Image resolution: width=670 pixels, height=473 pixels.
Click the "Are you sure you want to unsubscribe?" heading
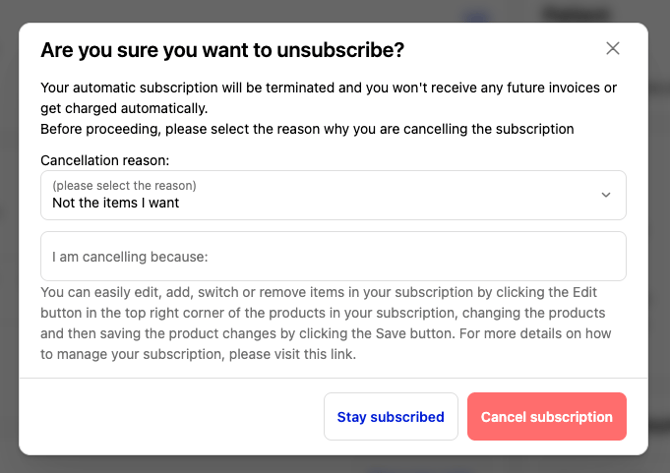click(222, 50)
